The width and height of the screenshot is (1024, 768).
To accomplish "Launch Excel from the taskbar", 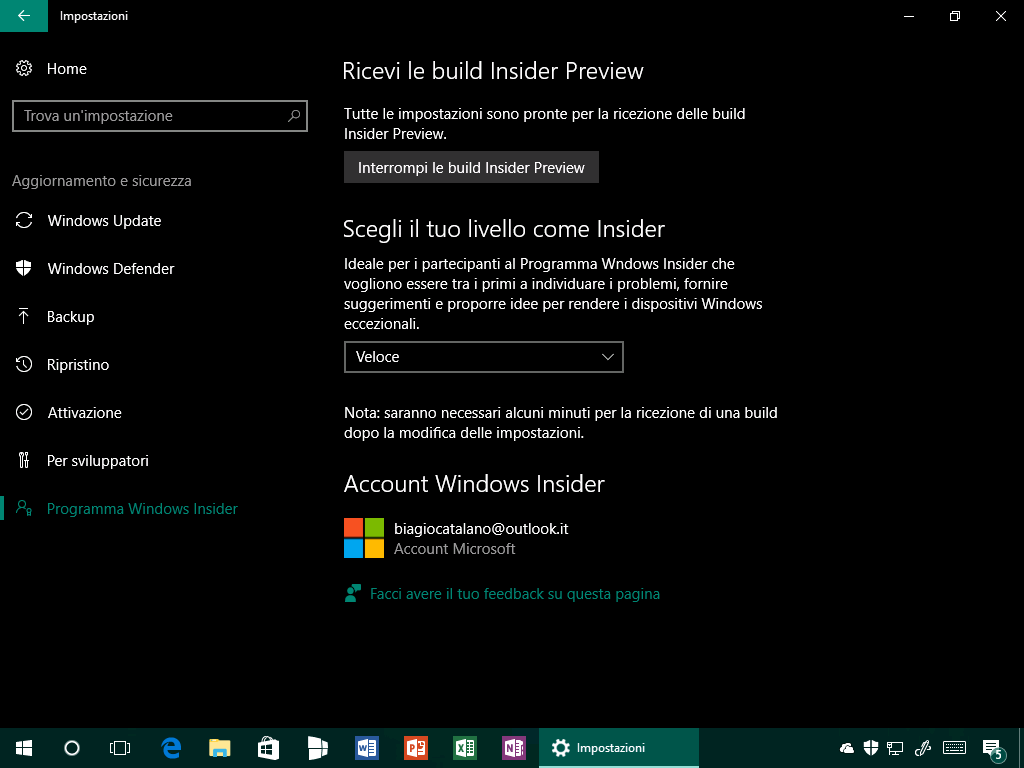I will (464, 748).
